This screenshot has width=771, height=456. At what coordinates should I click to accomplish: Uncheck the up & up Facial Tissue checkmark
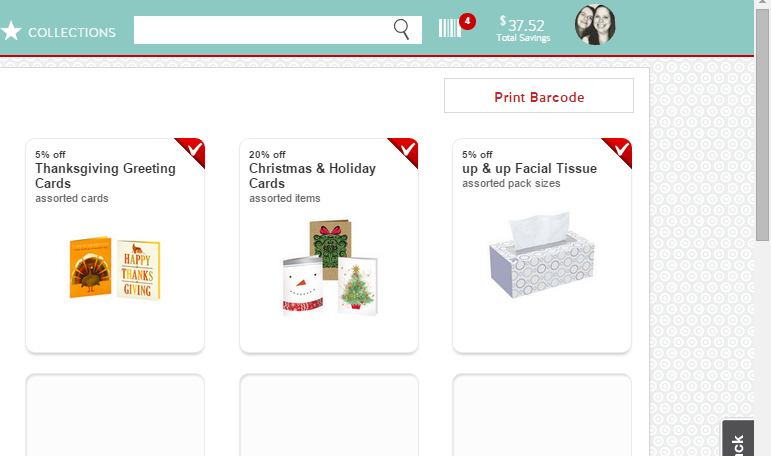click(620, 149)
